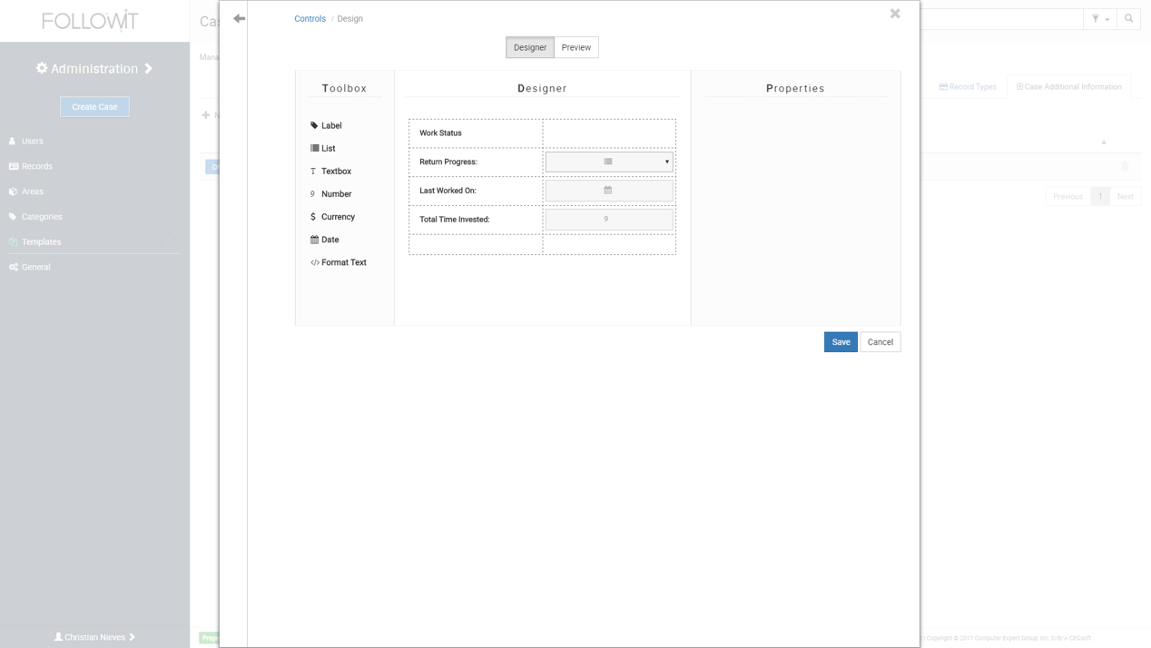Click the Return Progress label
This screenshot has height=648, width=1151.
click(448, 161)
